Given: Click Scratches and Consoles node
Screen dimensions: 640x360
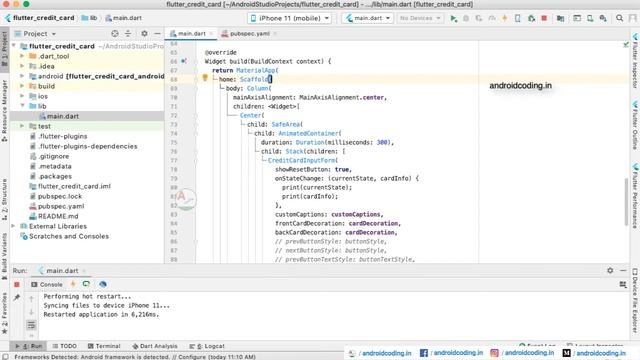Looking at the screenshot, I should tap(65, 236).
